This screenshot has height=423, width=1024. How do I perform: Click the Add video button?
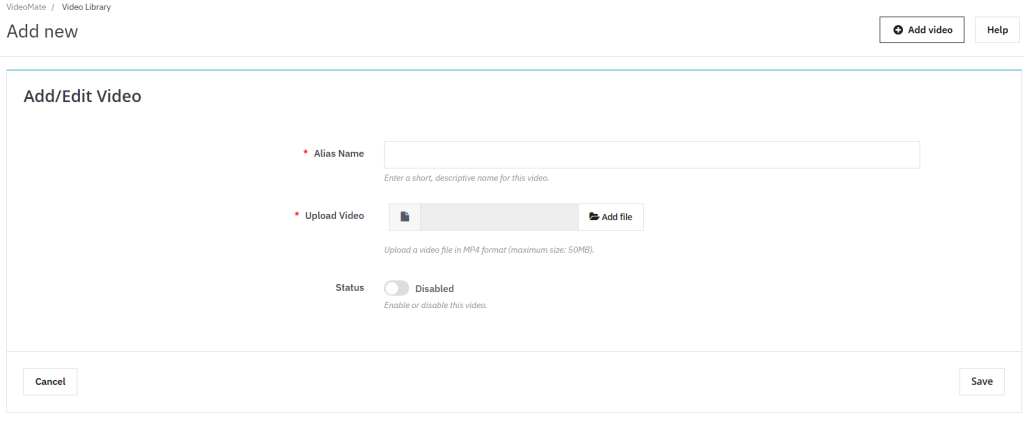[921, 30]
